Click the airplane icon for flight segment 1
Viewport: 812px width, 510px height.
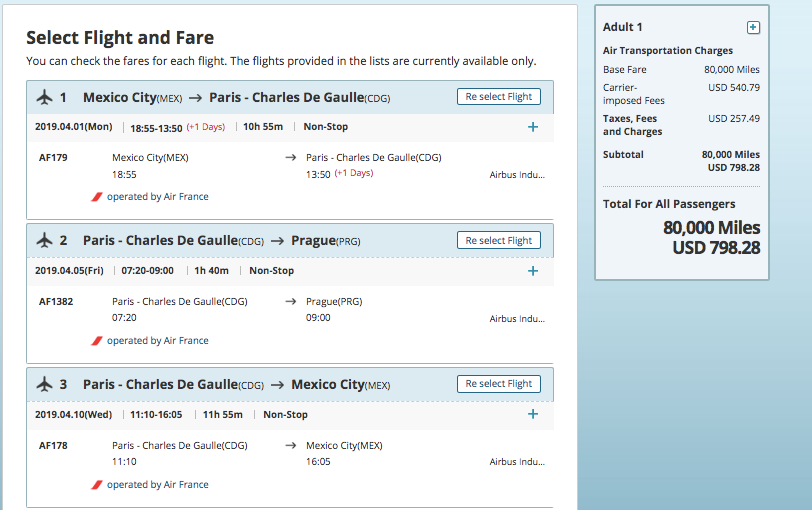[x=43, y=97]
